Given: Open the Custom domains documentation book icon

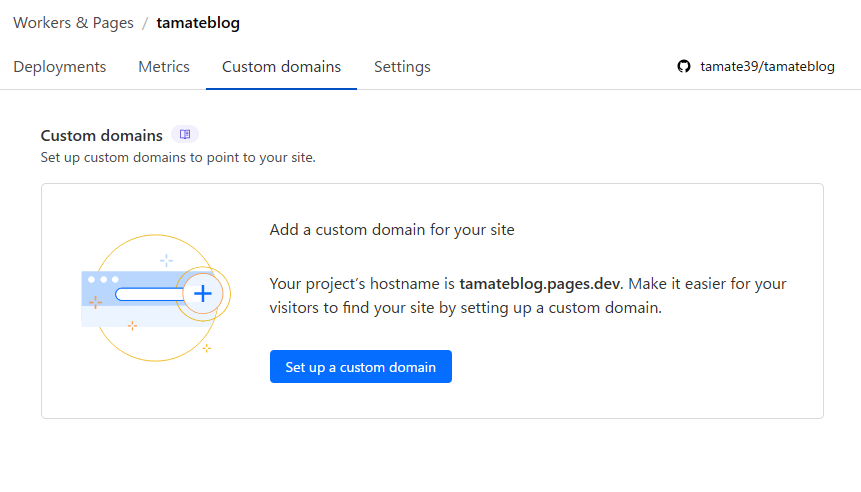Looking at the screenshot, I should click(185, 135).
